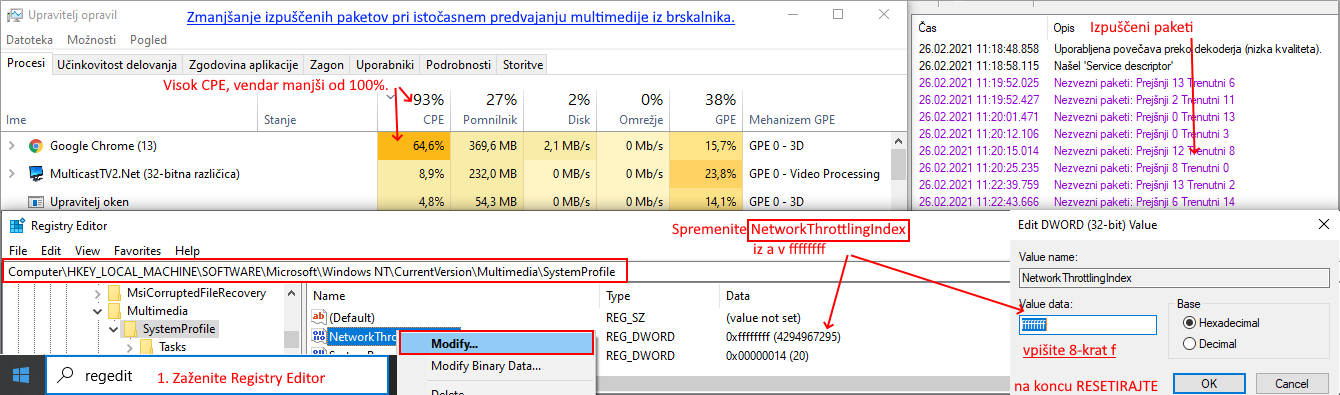Viewport: 1340px width, 395px height.
Task: Maximize the Task Manager window
Action: coord(838,15)
